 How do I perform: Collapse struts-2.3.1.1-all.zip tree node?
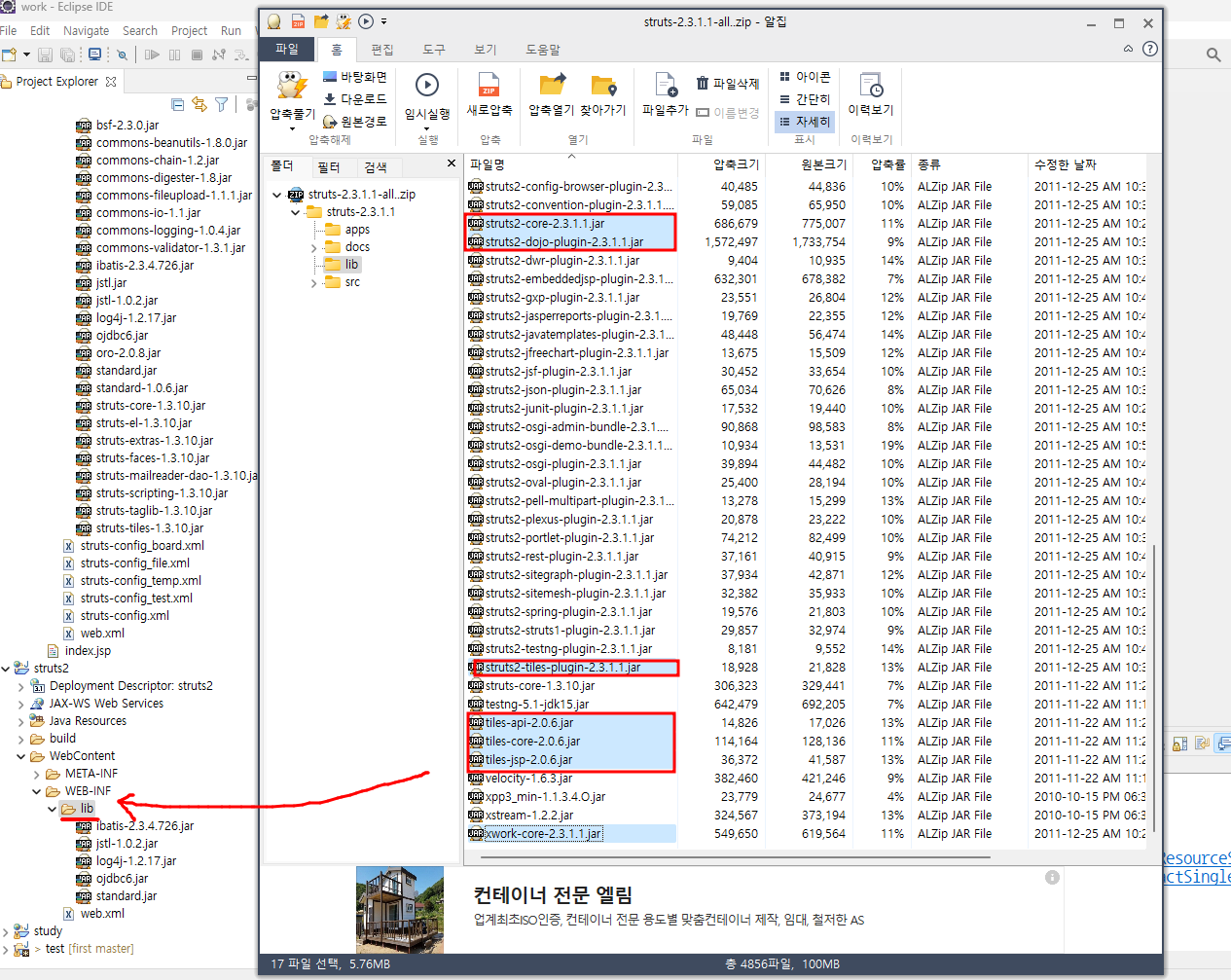277,195
